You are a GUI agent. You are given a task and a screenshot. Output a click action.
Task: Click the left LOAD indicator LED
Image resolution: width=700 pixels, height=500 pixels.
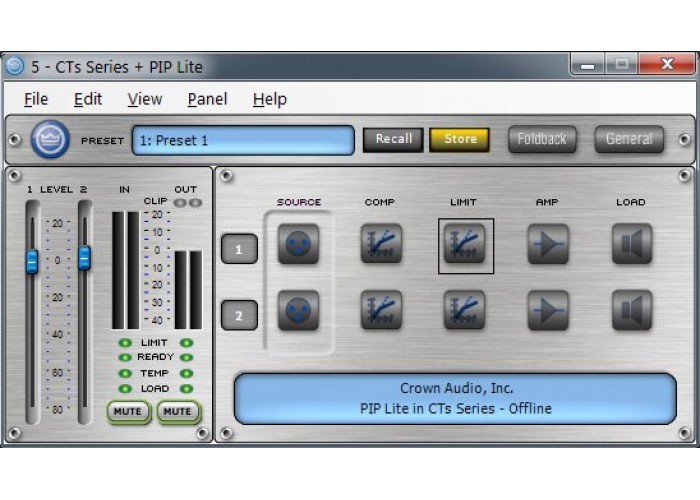125,389
